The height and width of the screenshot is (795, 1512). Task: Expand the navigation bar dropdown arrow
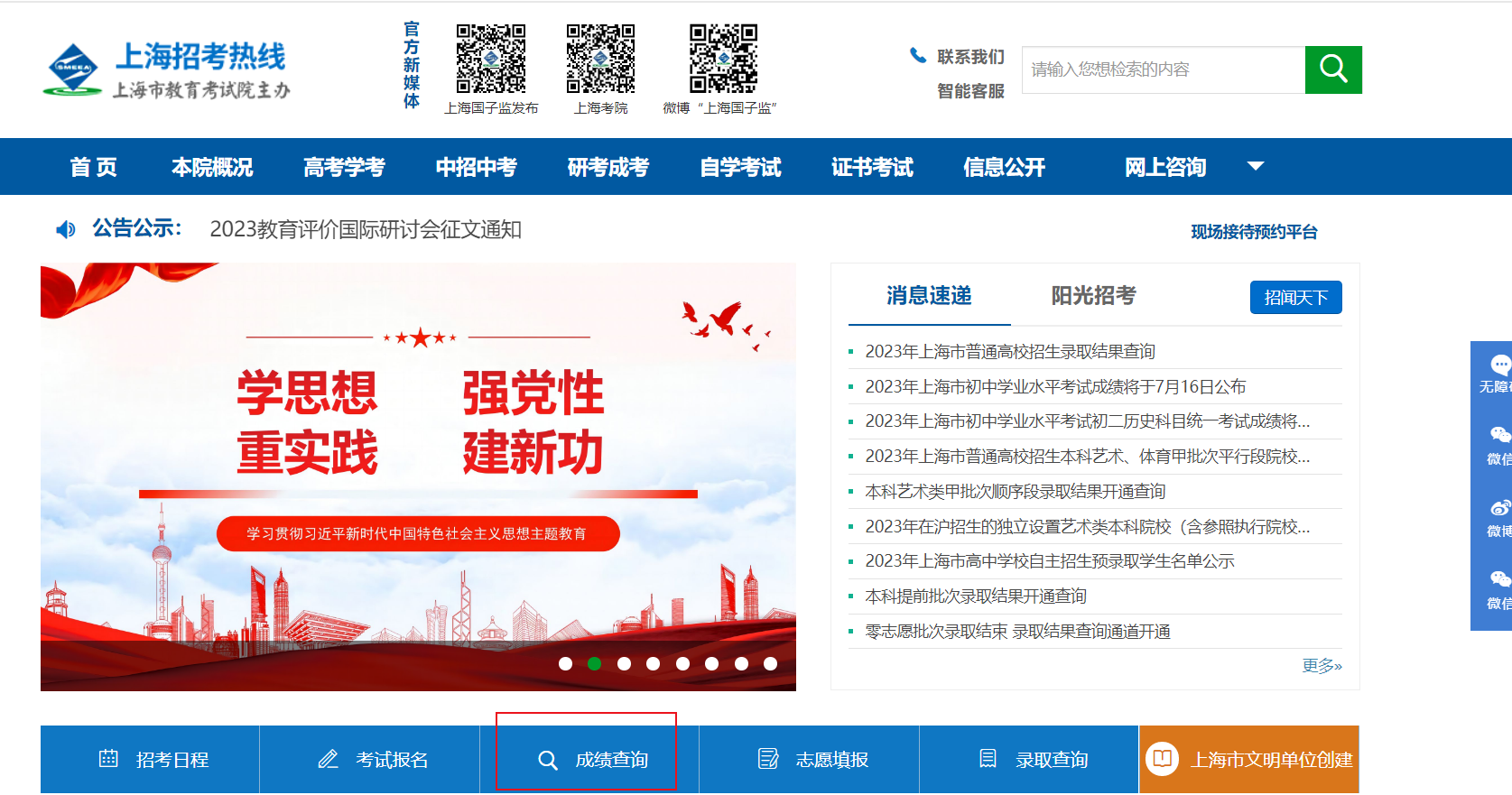(x=1256, y=166)
